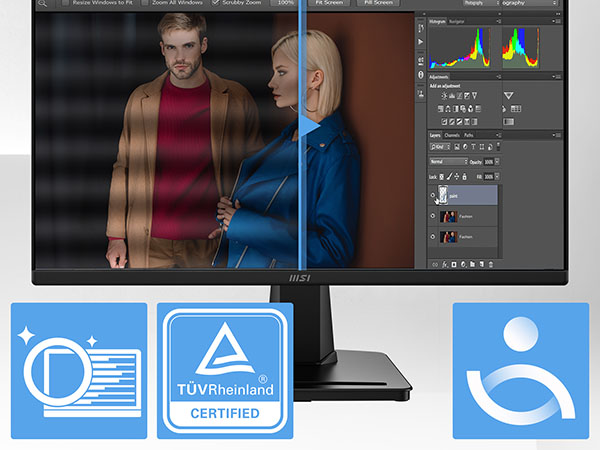Open the Kind layer filter dropdown
The image size is (600, 450).
(440, 147)
